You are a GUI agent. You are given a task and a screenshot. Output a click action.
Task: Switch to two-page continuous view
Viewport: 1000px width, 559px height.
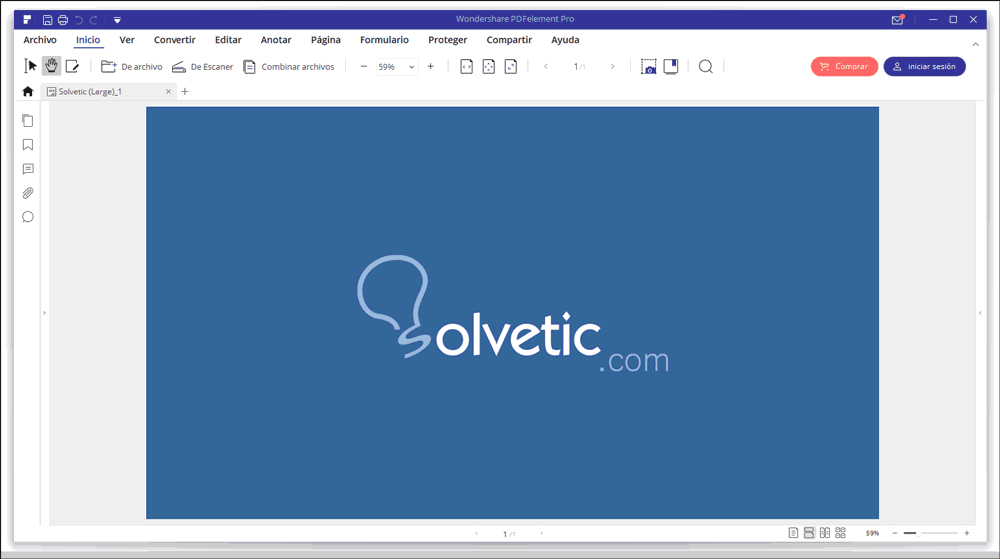coord(841,533)
